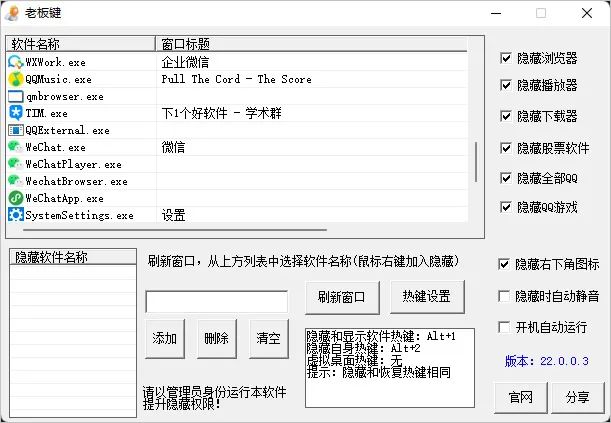Viewport: 611px width, 423px height.
Task: Click the 删除 button
Action: 217,338
